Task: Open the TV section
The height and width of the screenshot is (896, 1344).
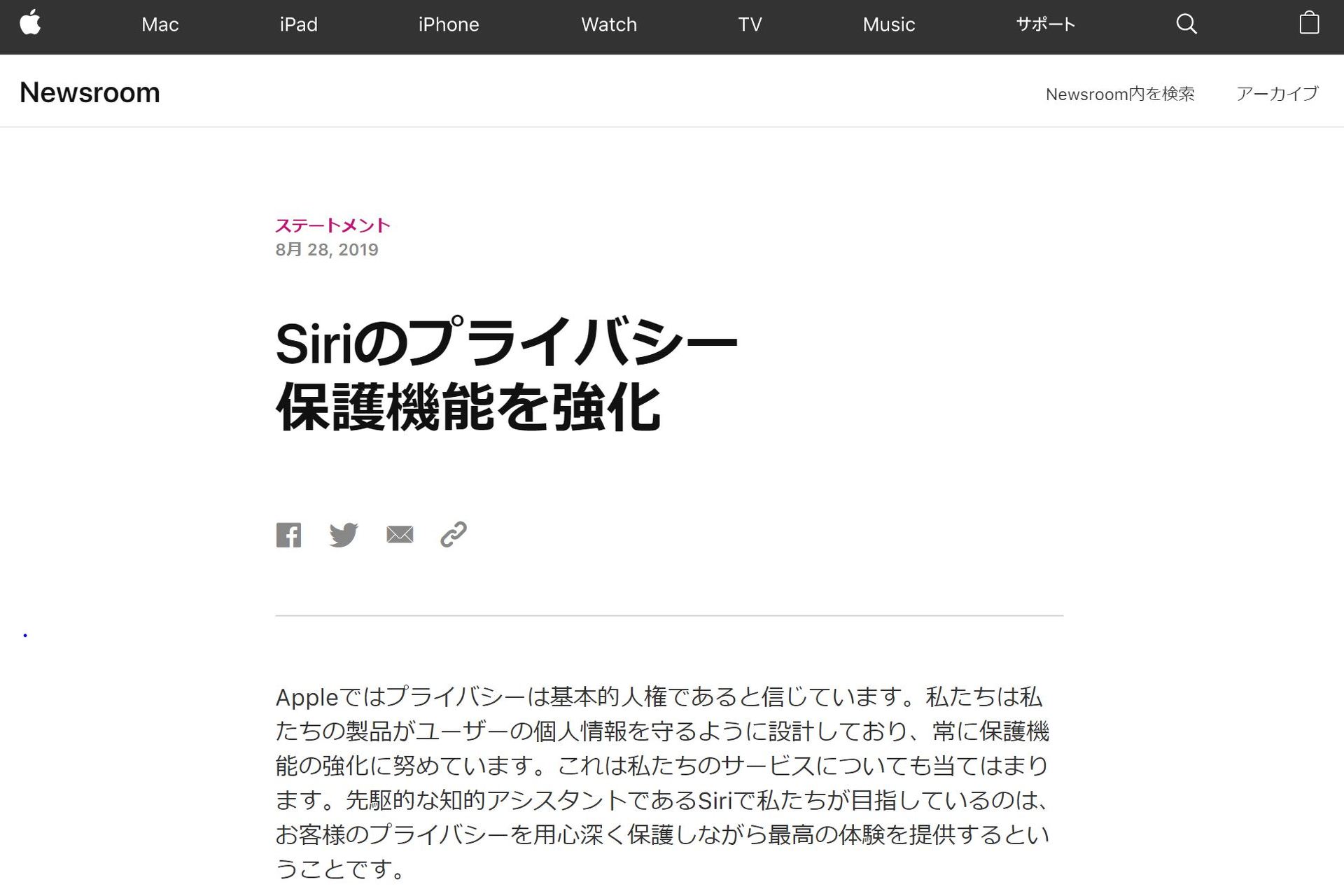Action: [749, 24]
